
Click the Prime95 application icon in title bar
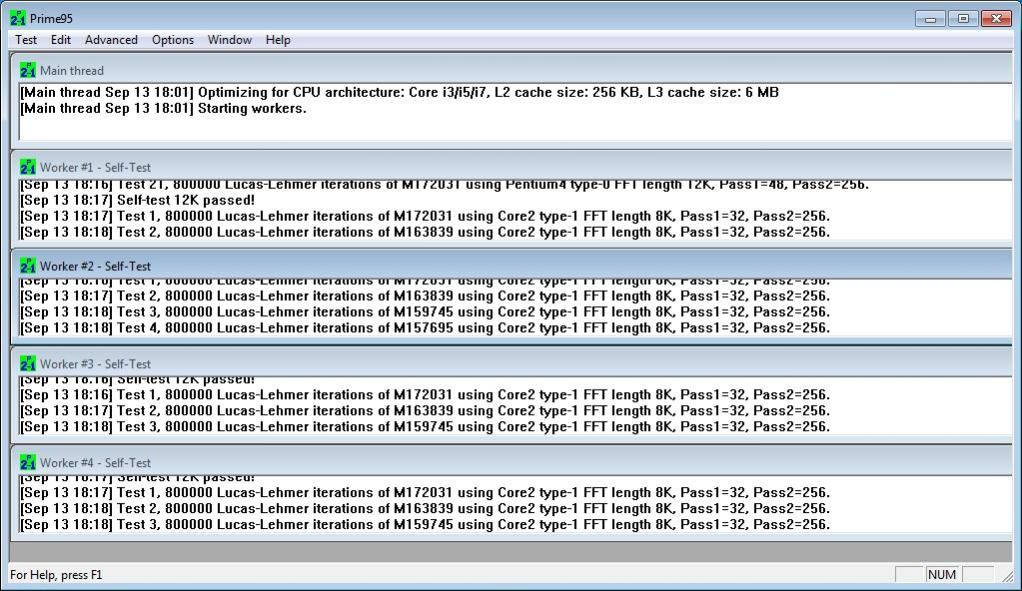click(18, 18)
